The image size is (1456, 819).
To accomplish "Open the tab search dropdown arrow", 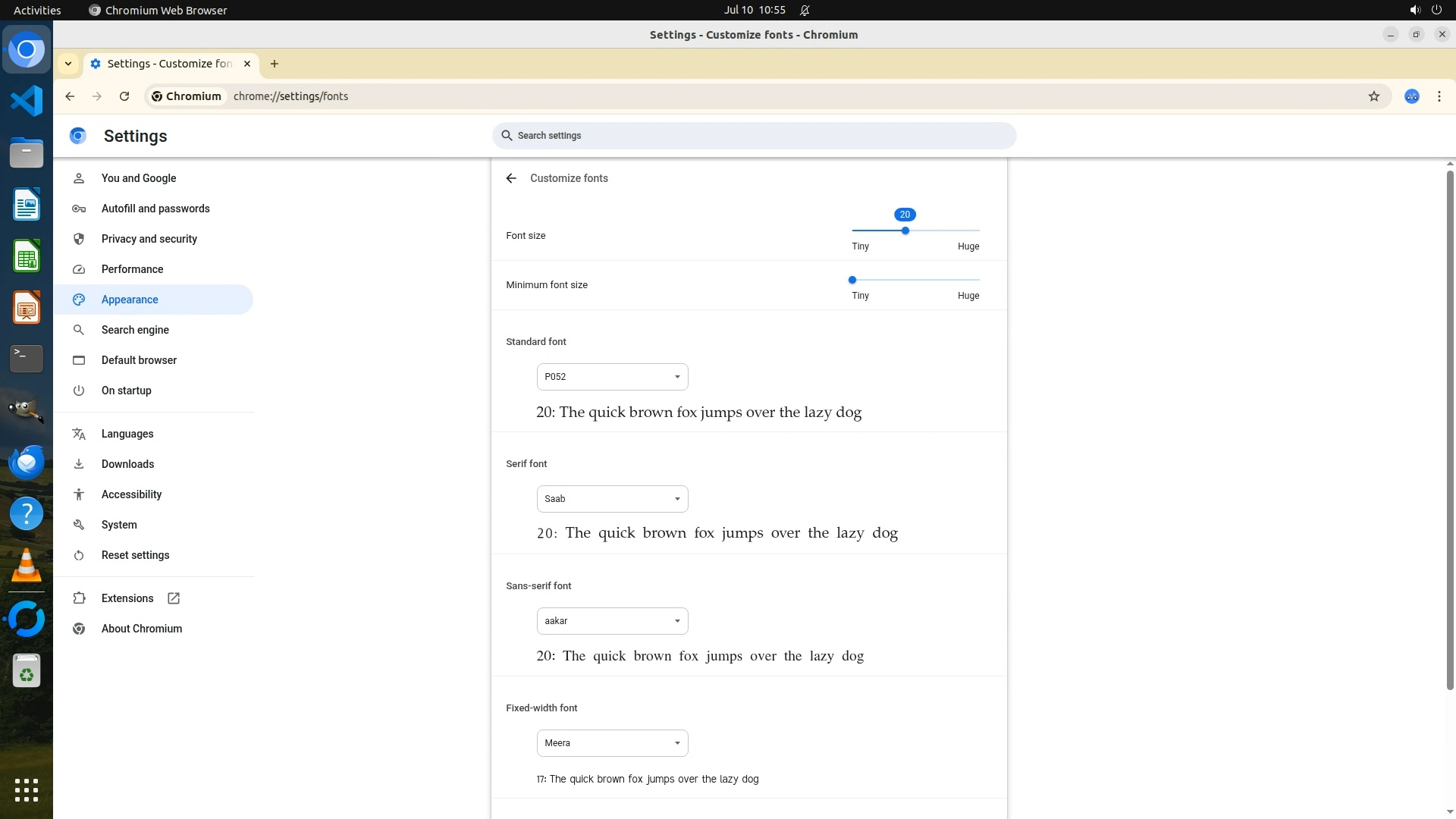I will [68, 64].
